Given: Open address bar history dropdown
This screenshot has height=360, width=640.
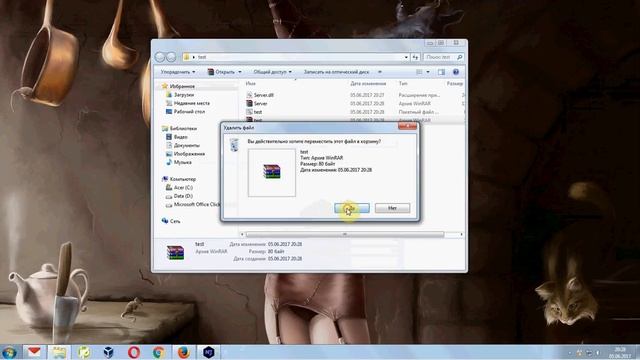Looking at the screenshot, I should click(406, 57).
